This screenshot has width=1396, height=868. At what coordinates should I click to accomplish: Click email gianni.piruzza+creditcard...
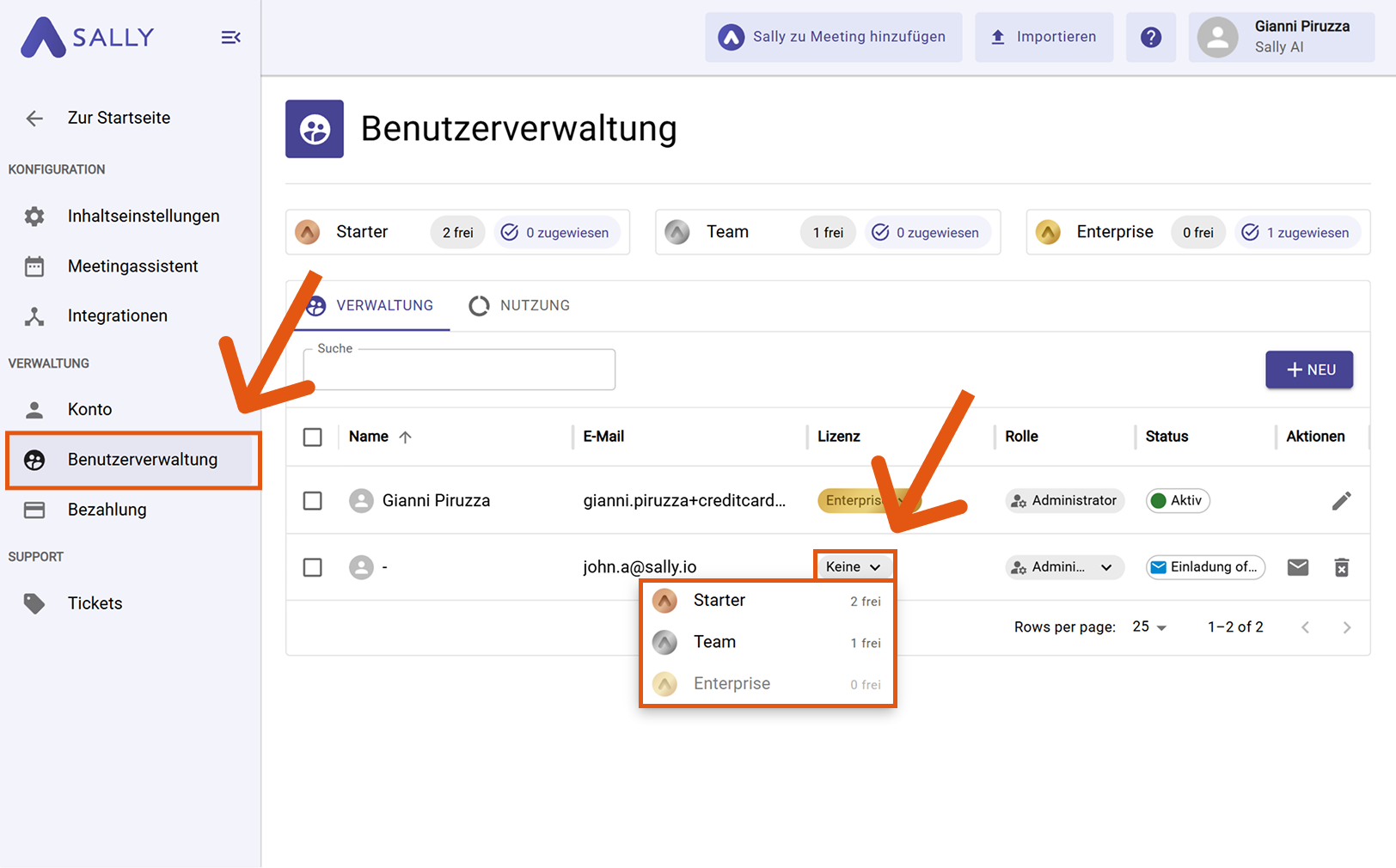pos(684,501)
